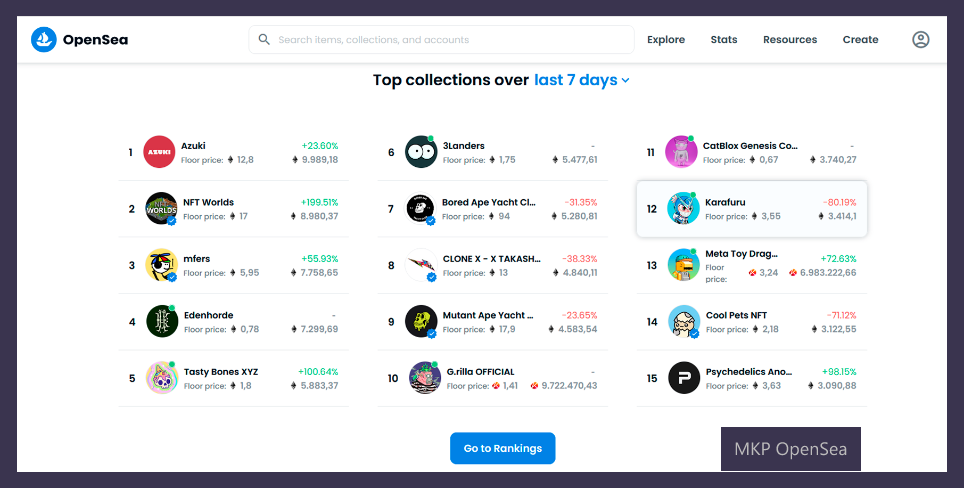Open the Resources menu
This screenshot has width=964, height=488.
790,39
